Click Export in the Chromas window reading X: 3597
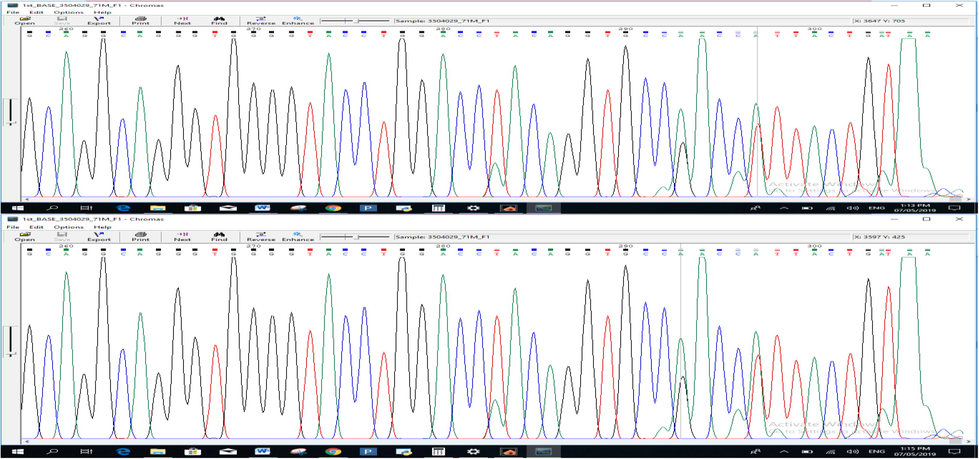Screen dimensions: 979x459 99,237
